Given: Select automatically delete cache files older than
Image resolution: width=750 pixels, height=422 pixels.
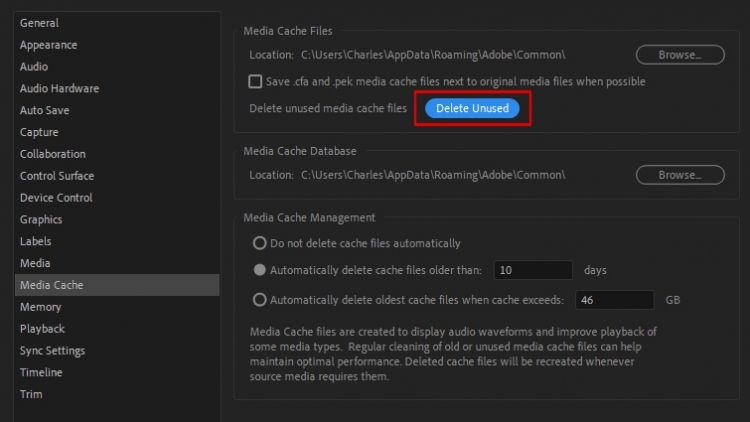Looking at the screenshot, I should [261, 270].
